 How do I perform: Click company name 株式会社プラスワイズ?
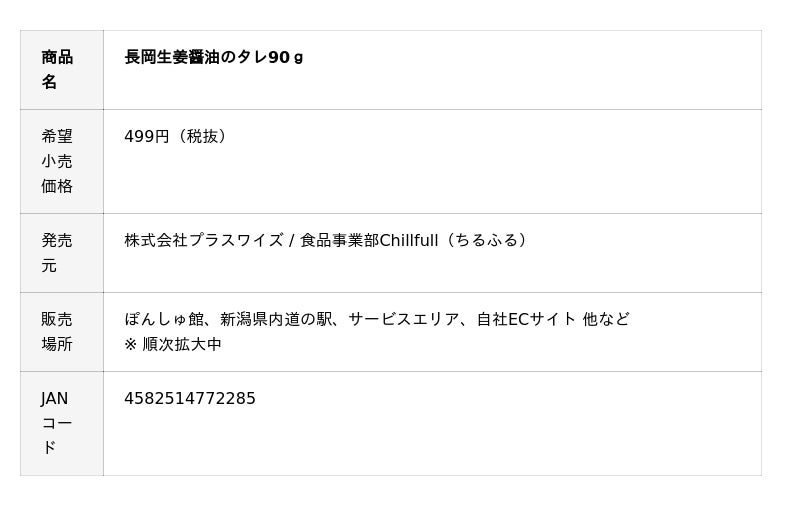pos(203,240)
